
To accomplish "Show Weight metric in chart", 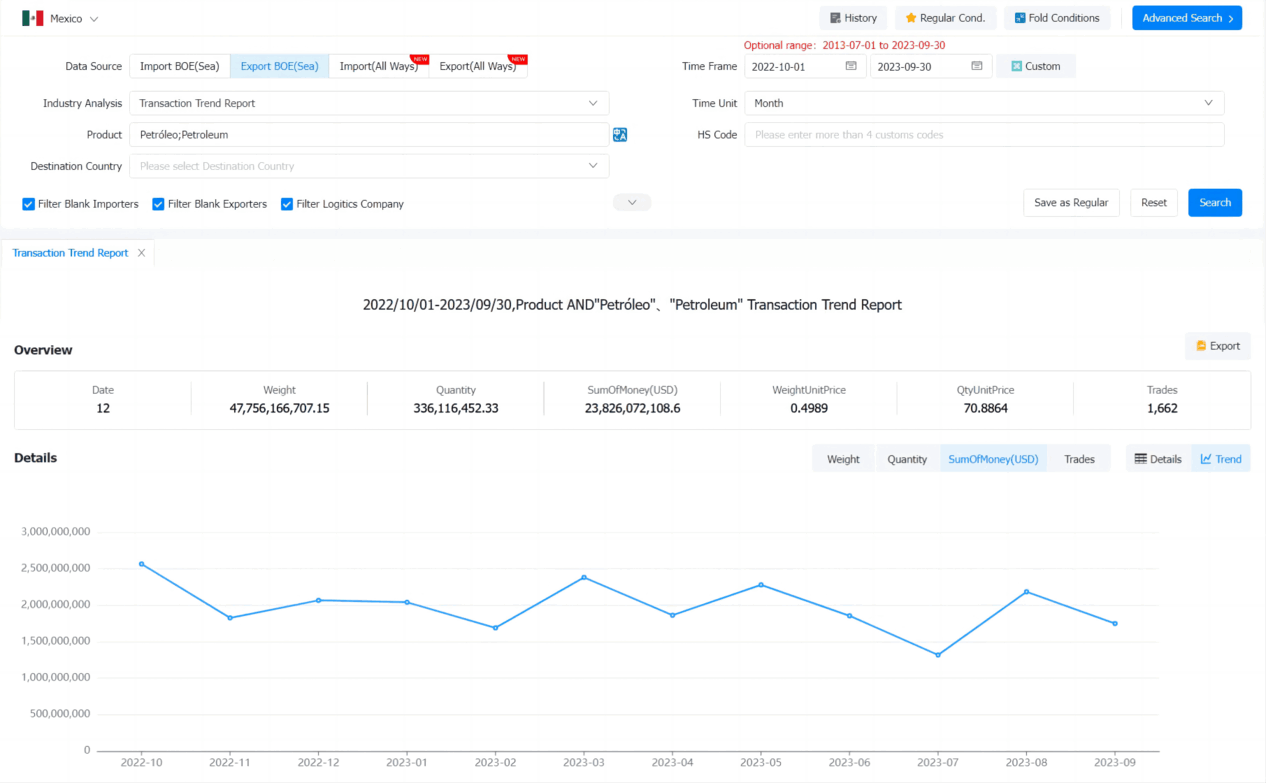I will click(843, 459).
